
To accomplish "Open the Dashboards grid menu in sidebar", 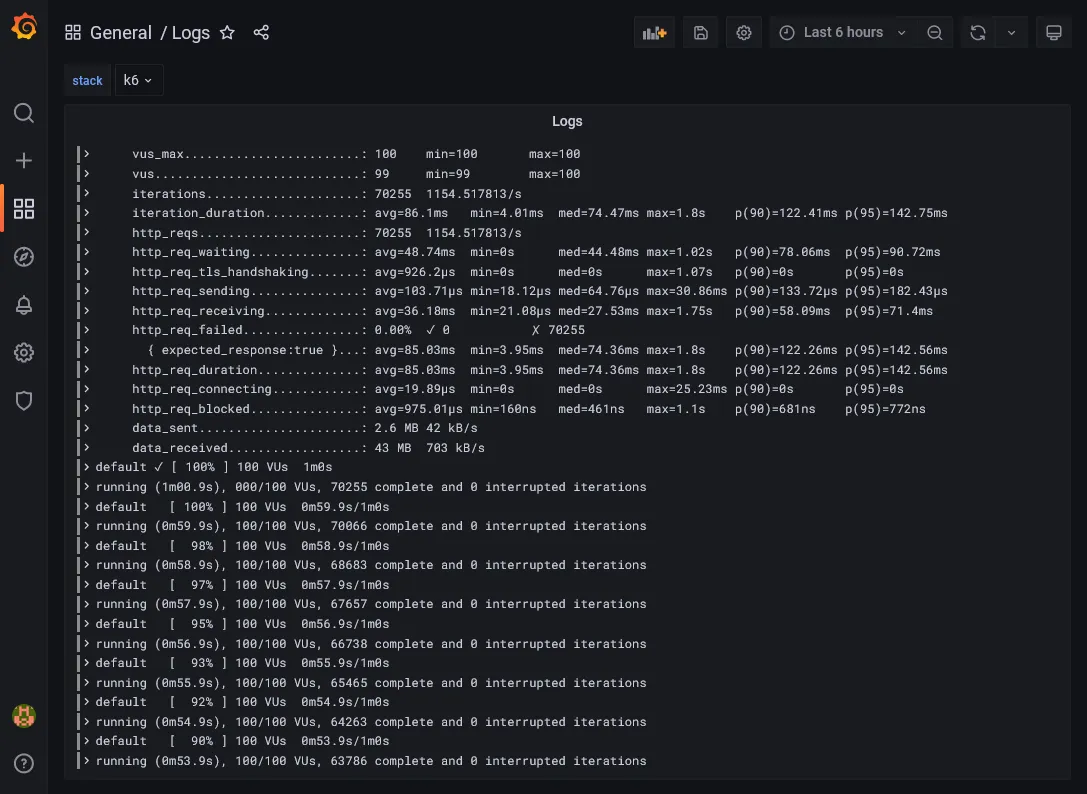I will 24,209.
